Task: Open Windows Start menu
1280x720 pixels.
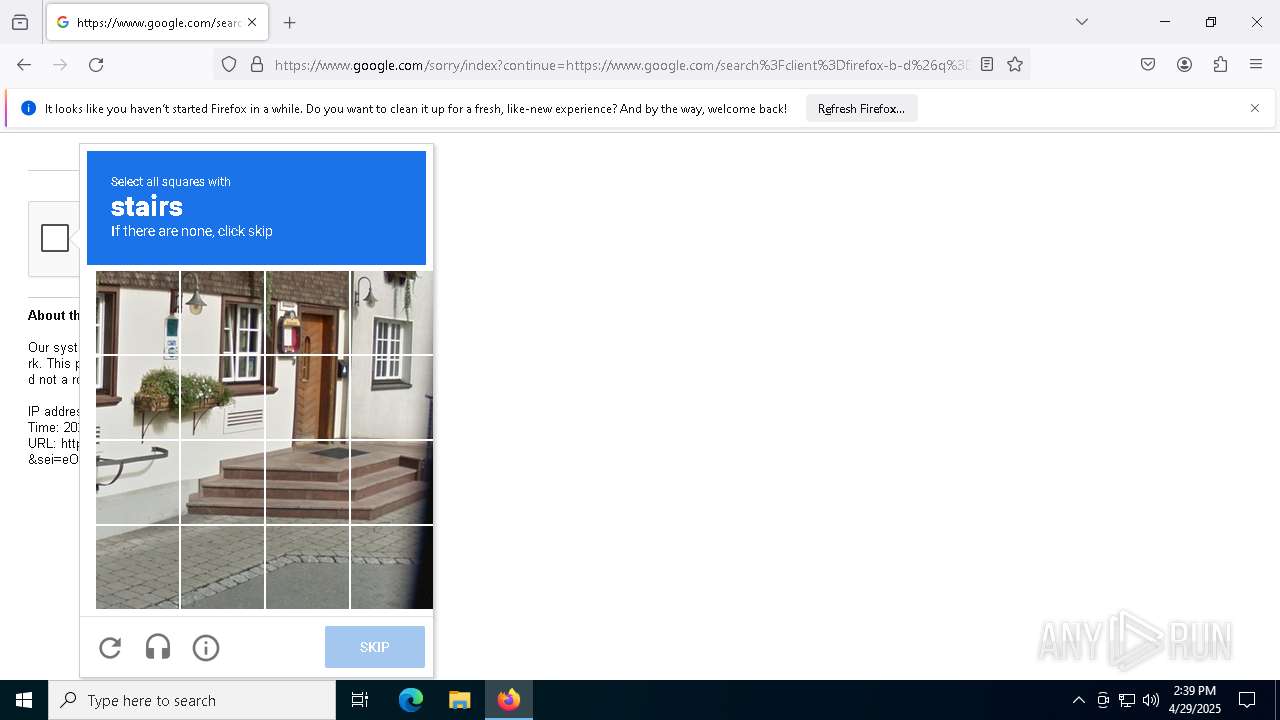Action: (x=24, y=700)
